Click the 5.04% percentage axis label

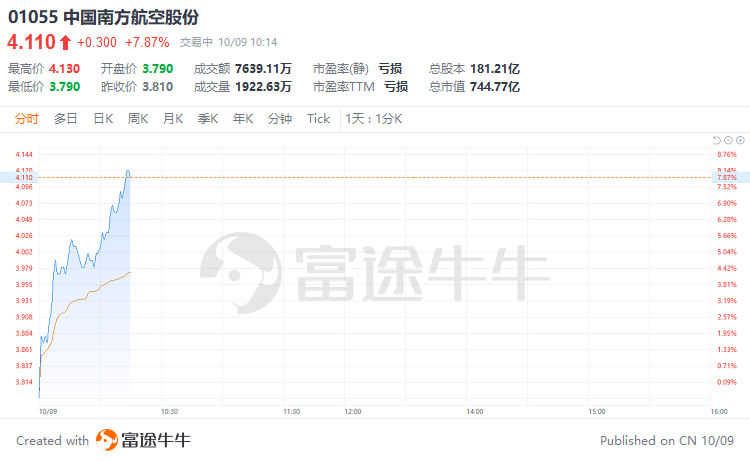point(727,252)
